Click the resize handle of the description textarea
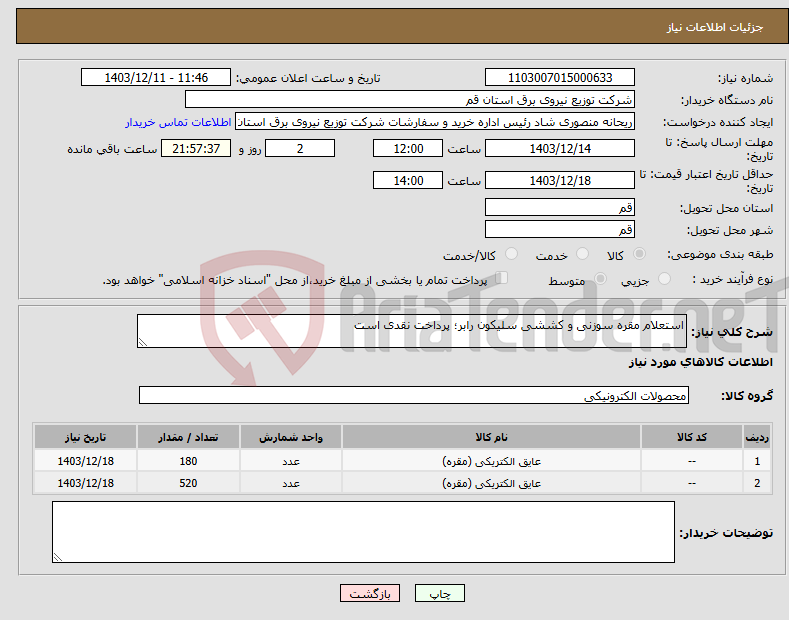Viewport: 789px width, 620px height. coord(143,343)
